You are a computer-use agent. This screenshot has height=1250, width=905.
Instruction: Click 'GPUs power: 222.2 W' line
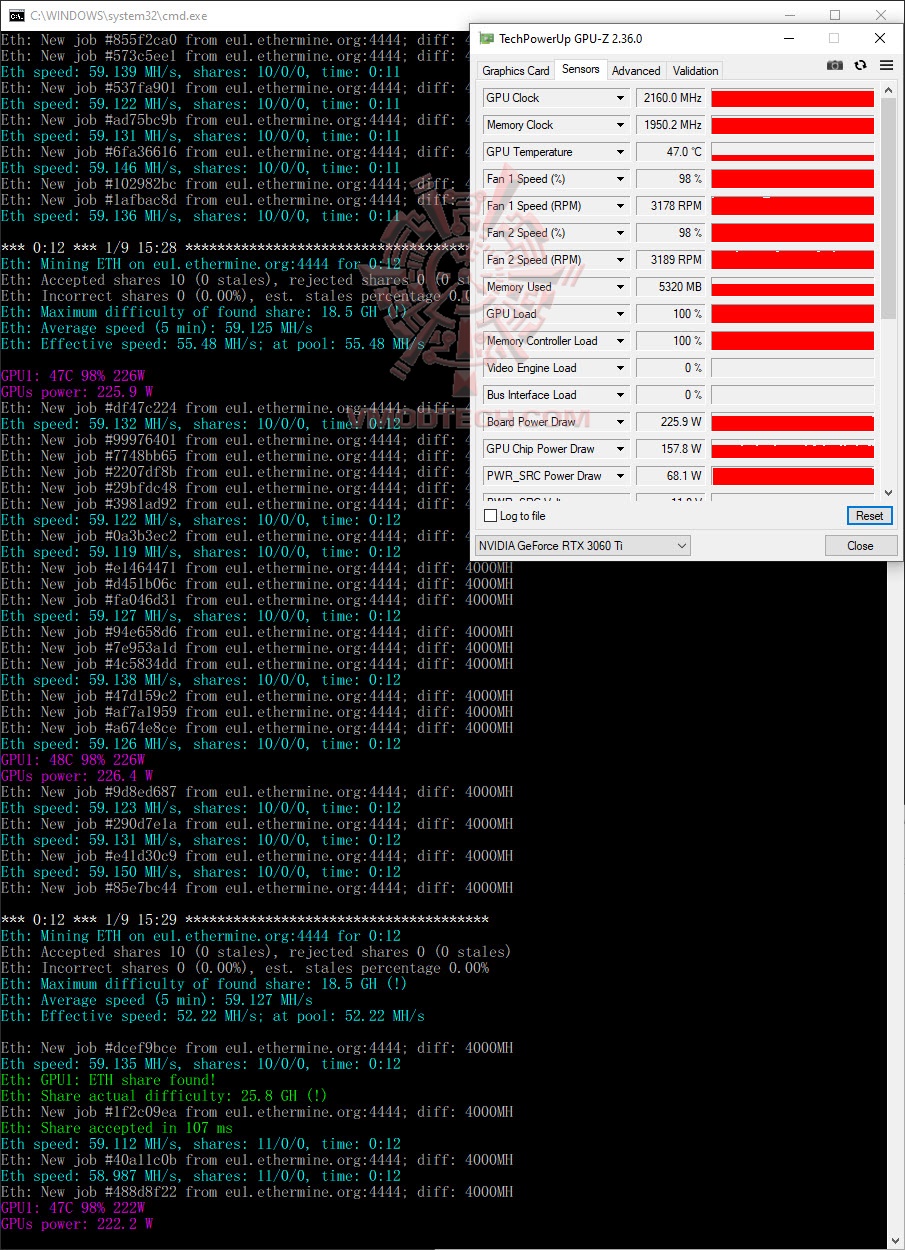click(77, 1224)
